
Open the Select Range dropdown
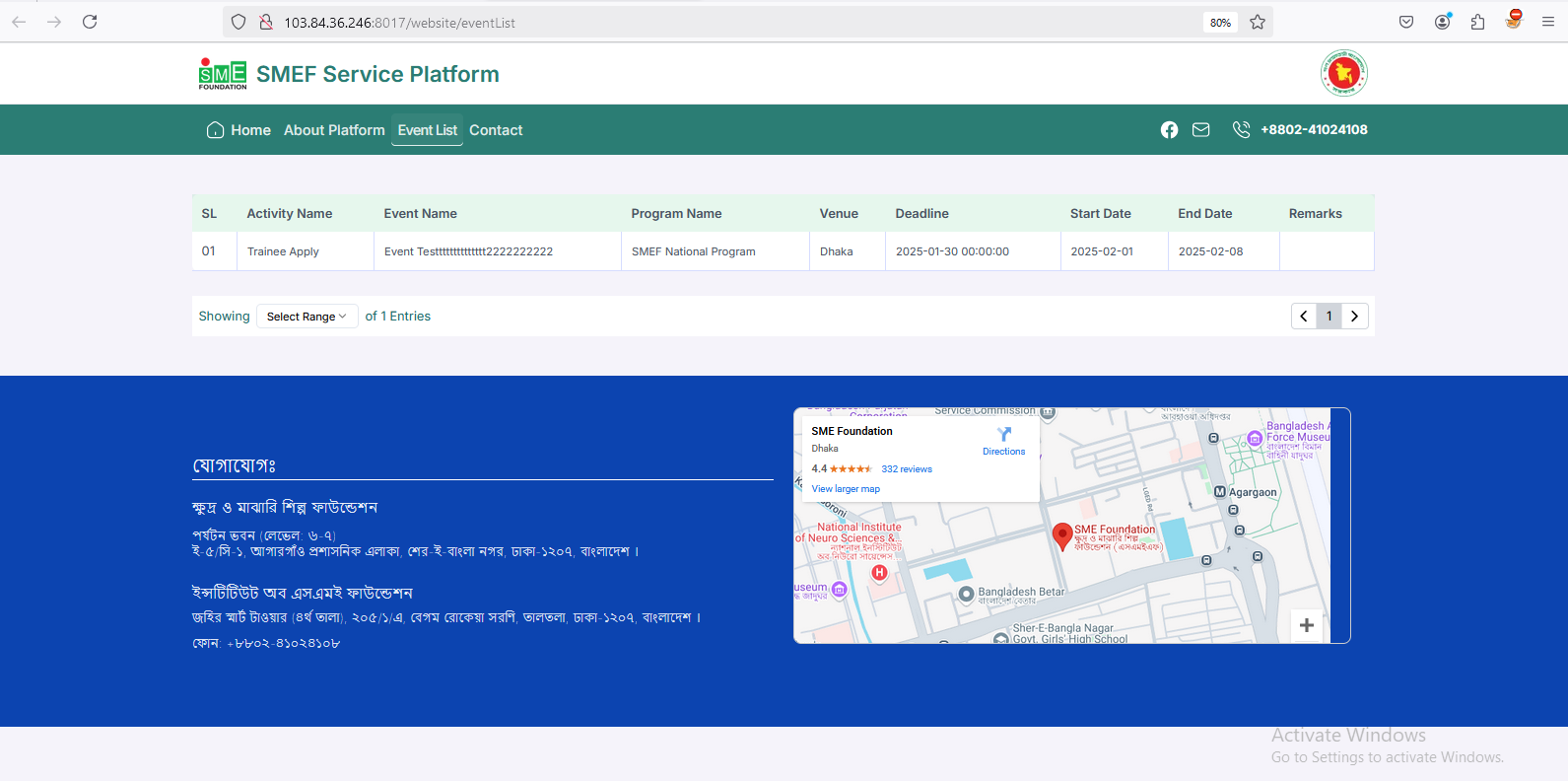(x=307, y=317)
